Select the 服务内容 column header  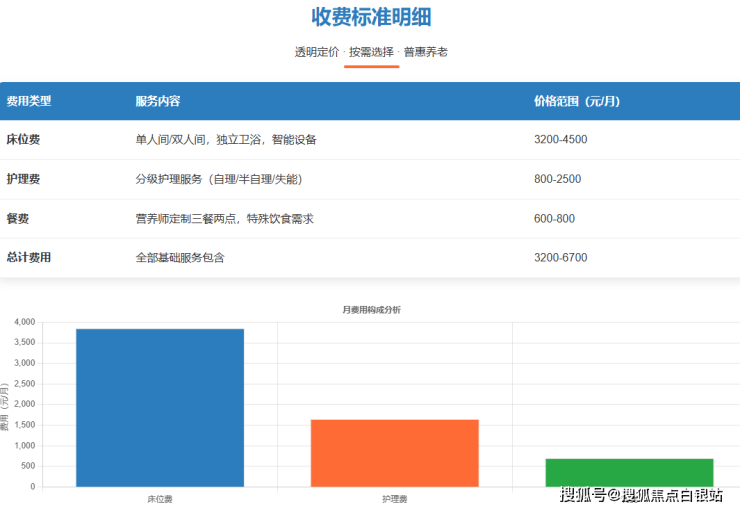tap(158, 101)
